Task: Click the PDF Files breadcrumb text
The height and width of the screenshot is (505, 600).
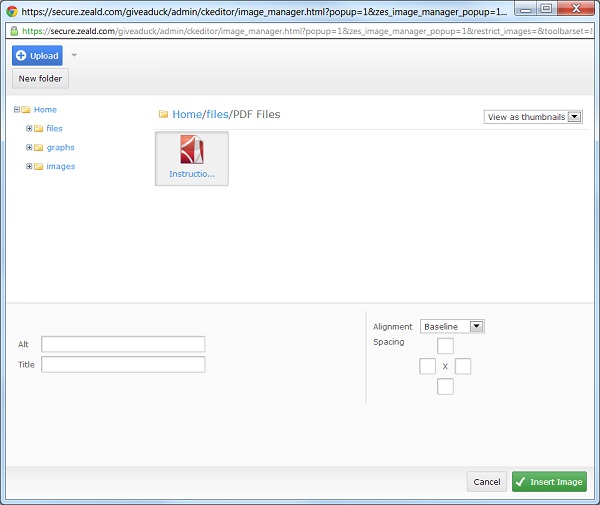Action: 256,114
